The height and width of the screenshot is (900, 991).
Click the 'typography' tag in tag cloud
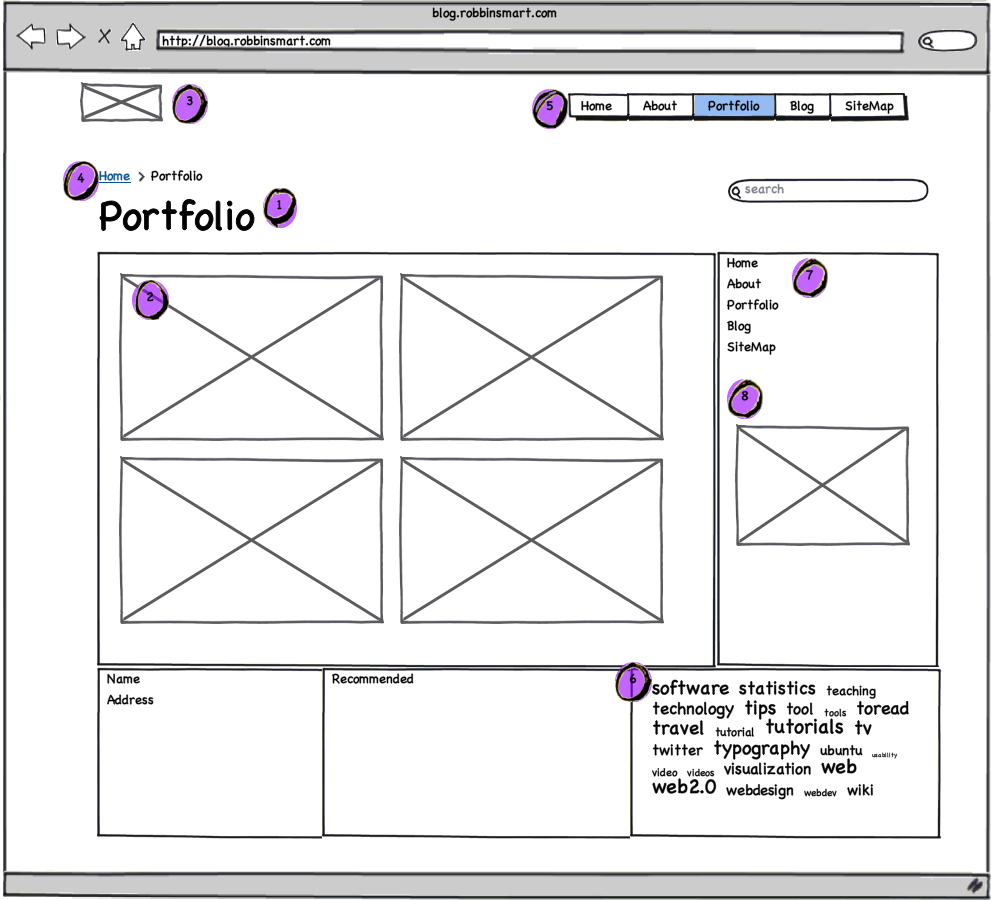click(761, 749)
